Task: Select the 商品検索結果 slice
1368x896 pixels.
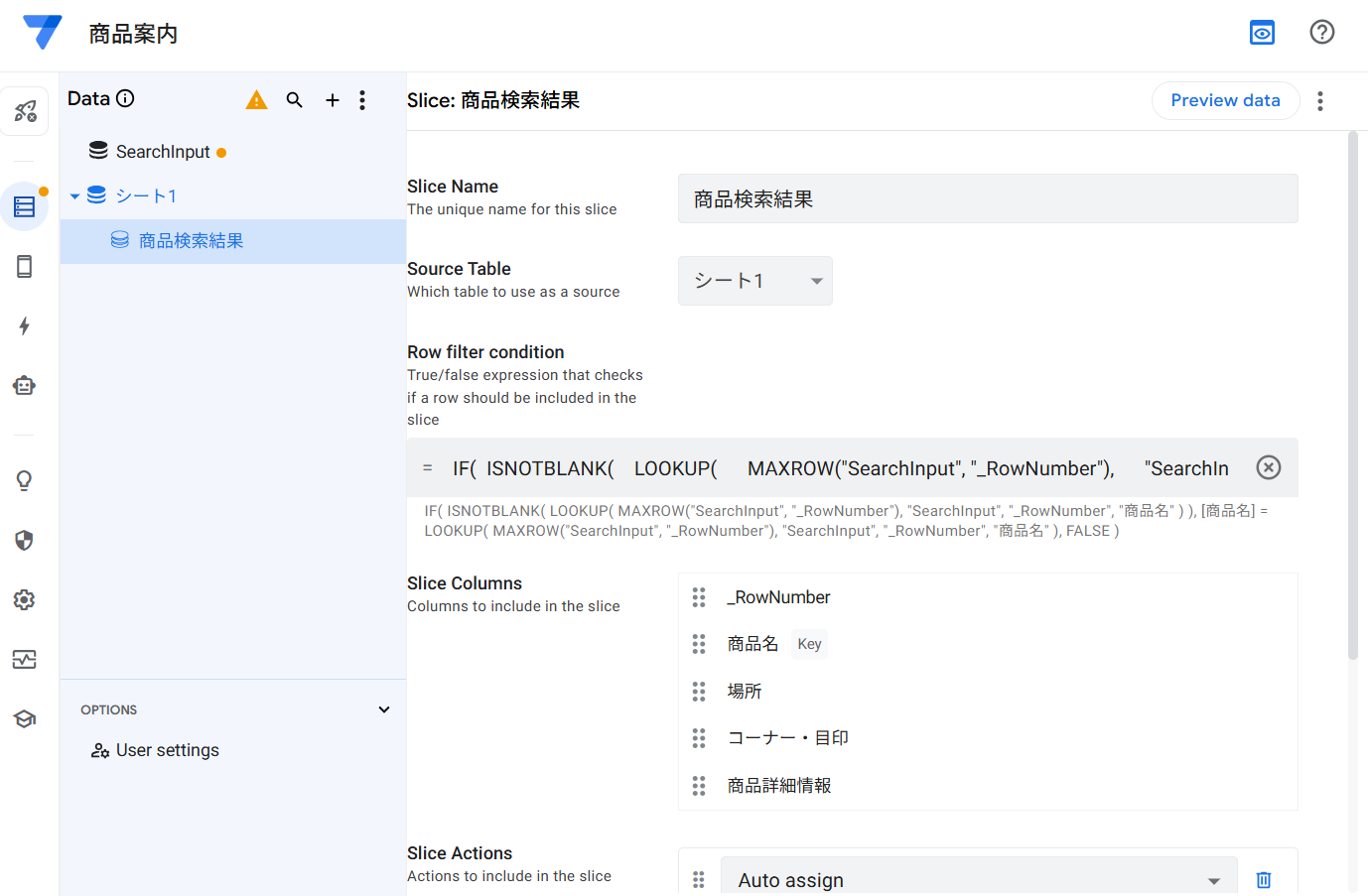Action: coord(232,241)
